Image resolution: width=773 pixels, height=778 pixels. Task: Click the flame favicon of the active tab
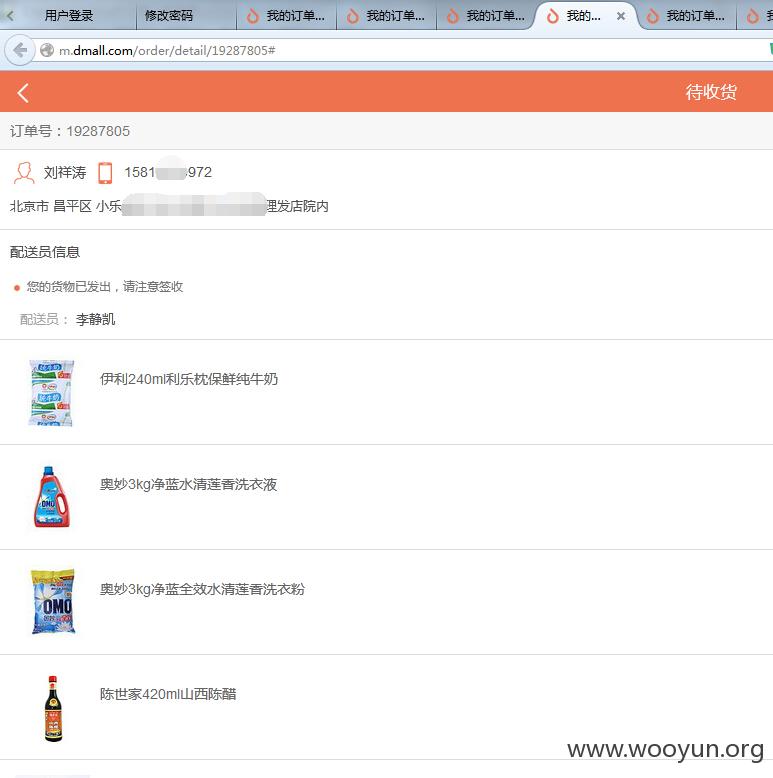click(552, 16)
